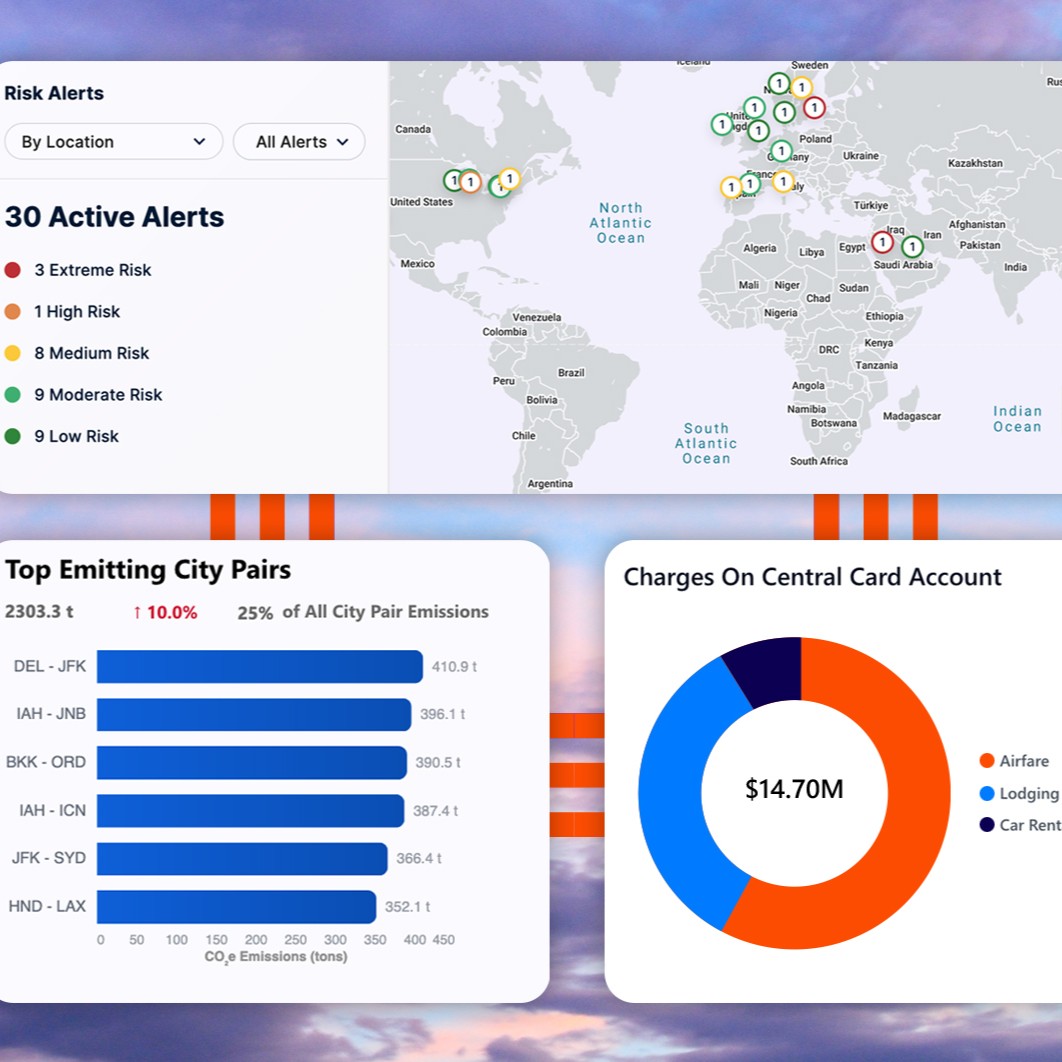Viewport: 1062px width, 1062px height.
Task: Click the Car Rental legend entry
Action: [x=1020, y=825]
